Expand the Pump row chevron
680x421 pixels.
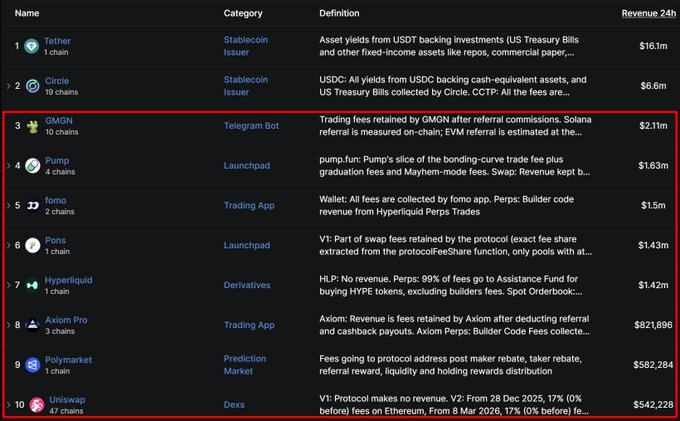click(8, 166)
